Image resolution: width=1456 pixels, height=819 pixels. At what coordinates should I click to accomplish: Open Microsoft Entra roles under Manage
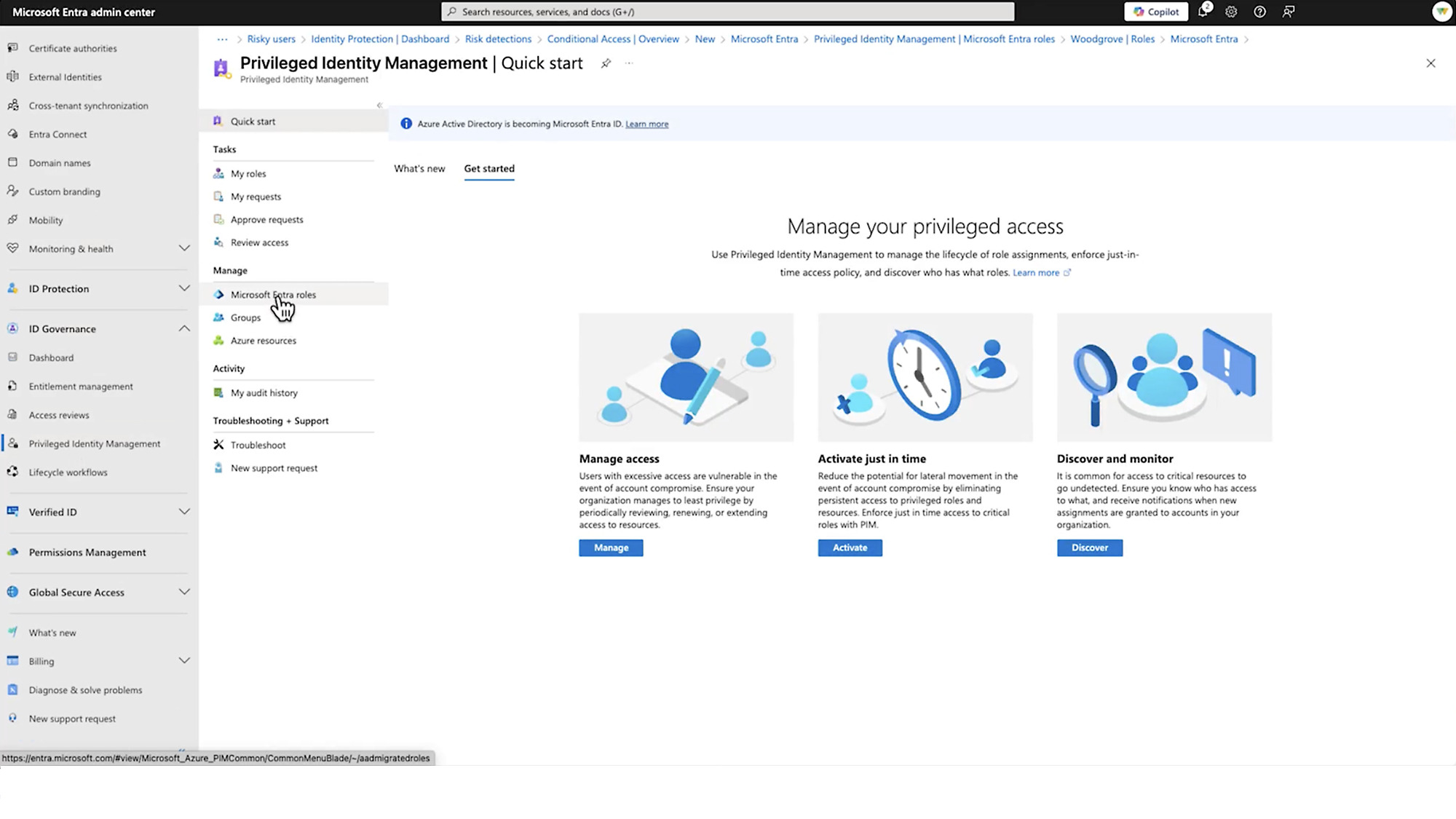pos(293,295)
